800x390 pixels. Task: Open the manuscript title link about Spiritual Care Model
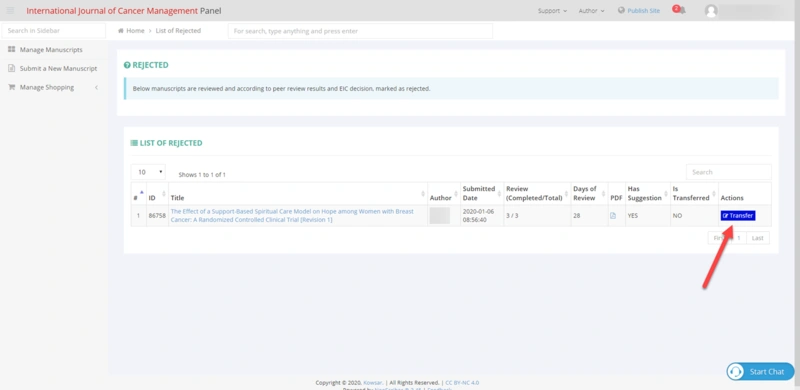[292, 215]
